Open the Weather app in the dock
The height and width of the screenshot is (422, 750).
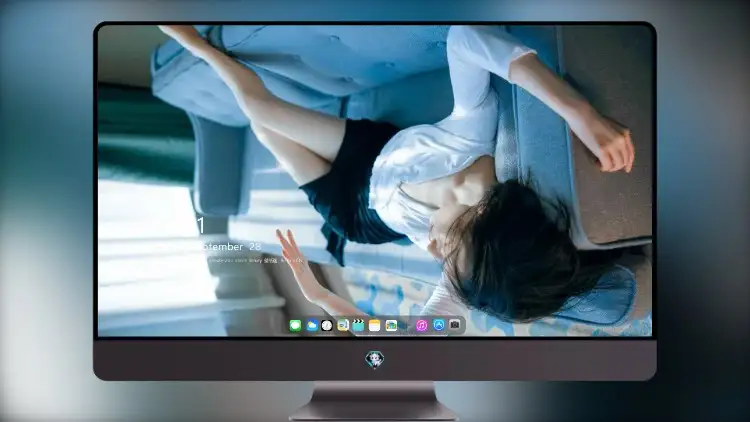point(311,326)
